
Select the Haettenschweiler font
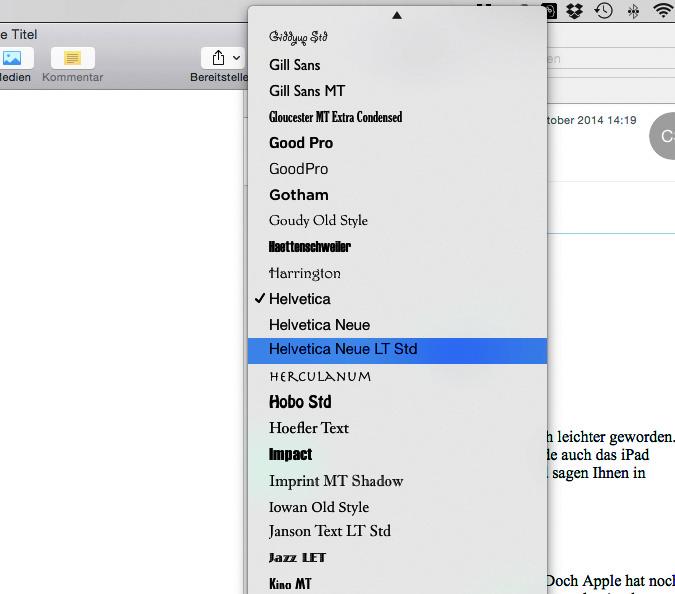[x=397, y=247]
